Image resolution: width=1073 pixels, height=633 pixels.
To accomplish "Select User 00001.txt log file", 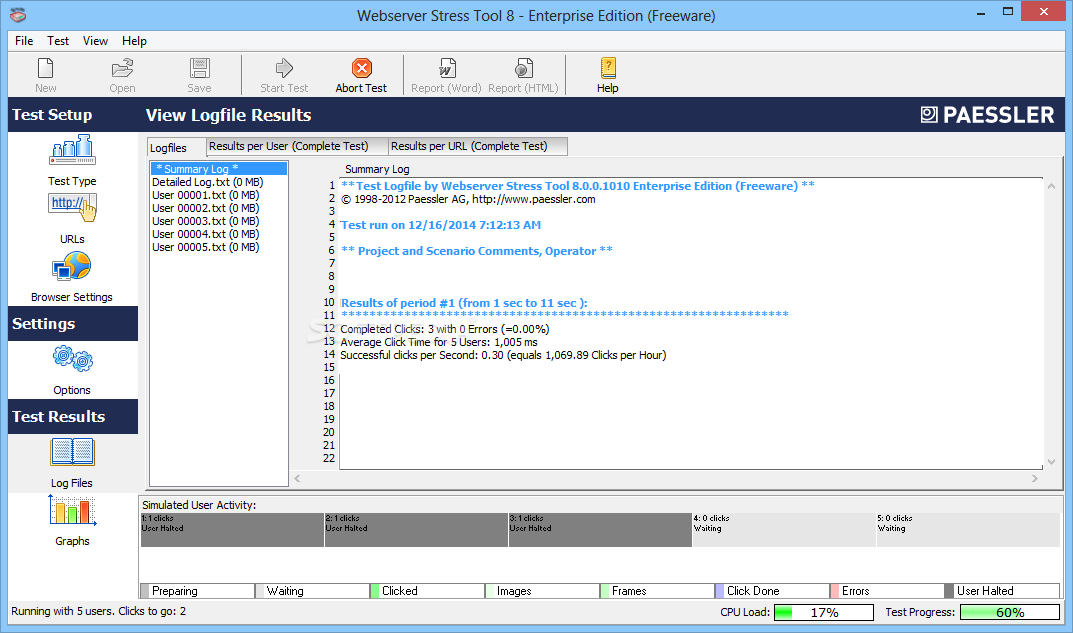I will pyautogui.click(x=205, y=195).
